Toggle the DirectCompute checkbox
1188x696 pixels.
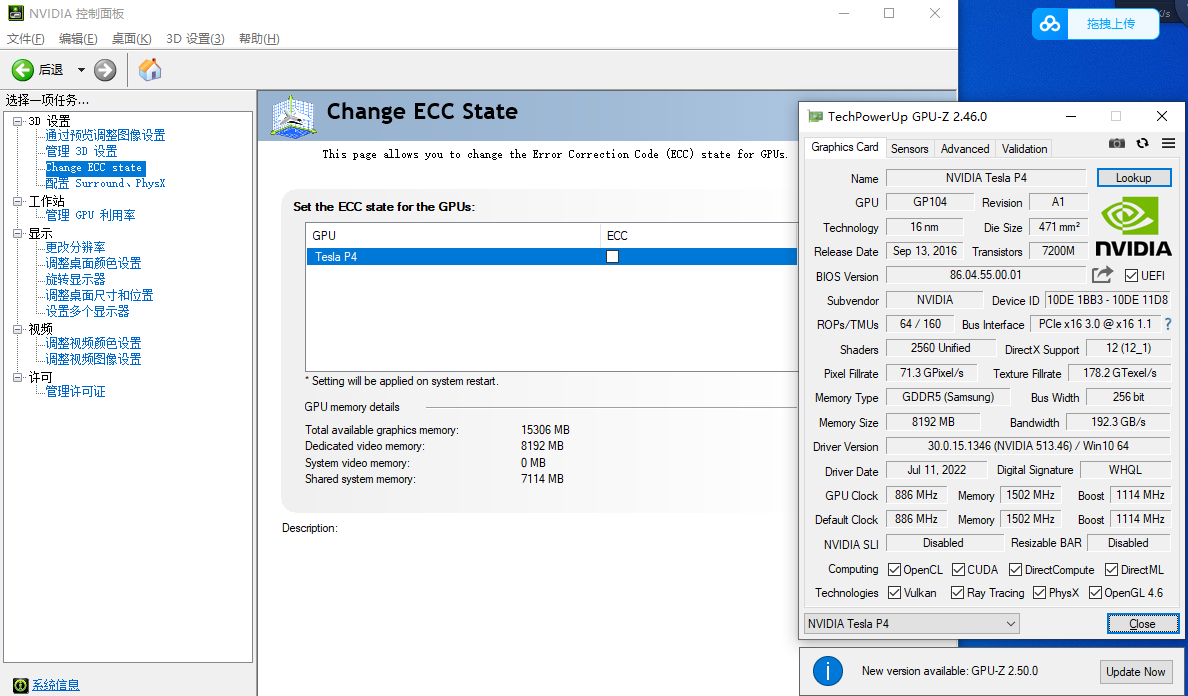1015,570
